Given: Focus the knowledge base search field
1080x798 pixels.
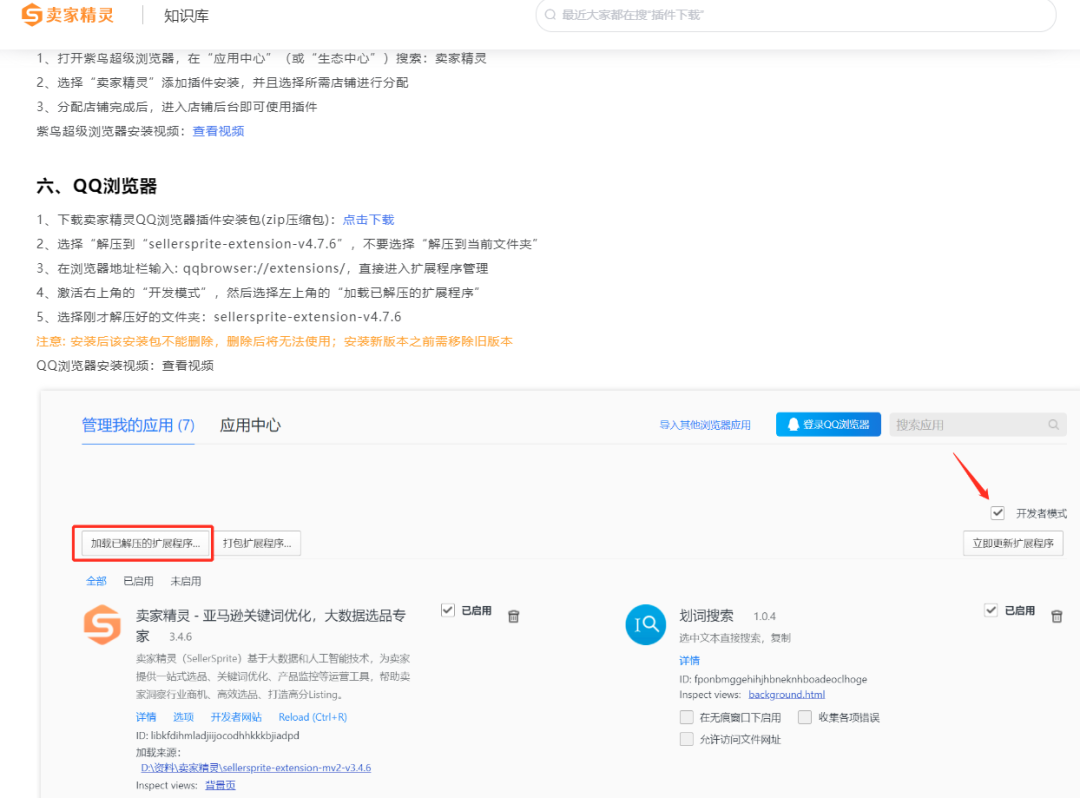Looking at the screenshot, I should coord(796,15).
